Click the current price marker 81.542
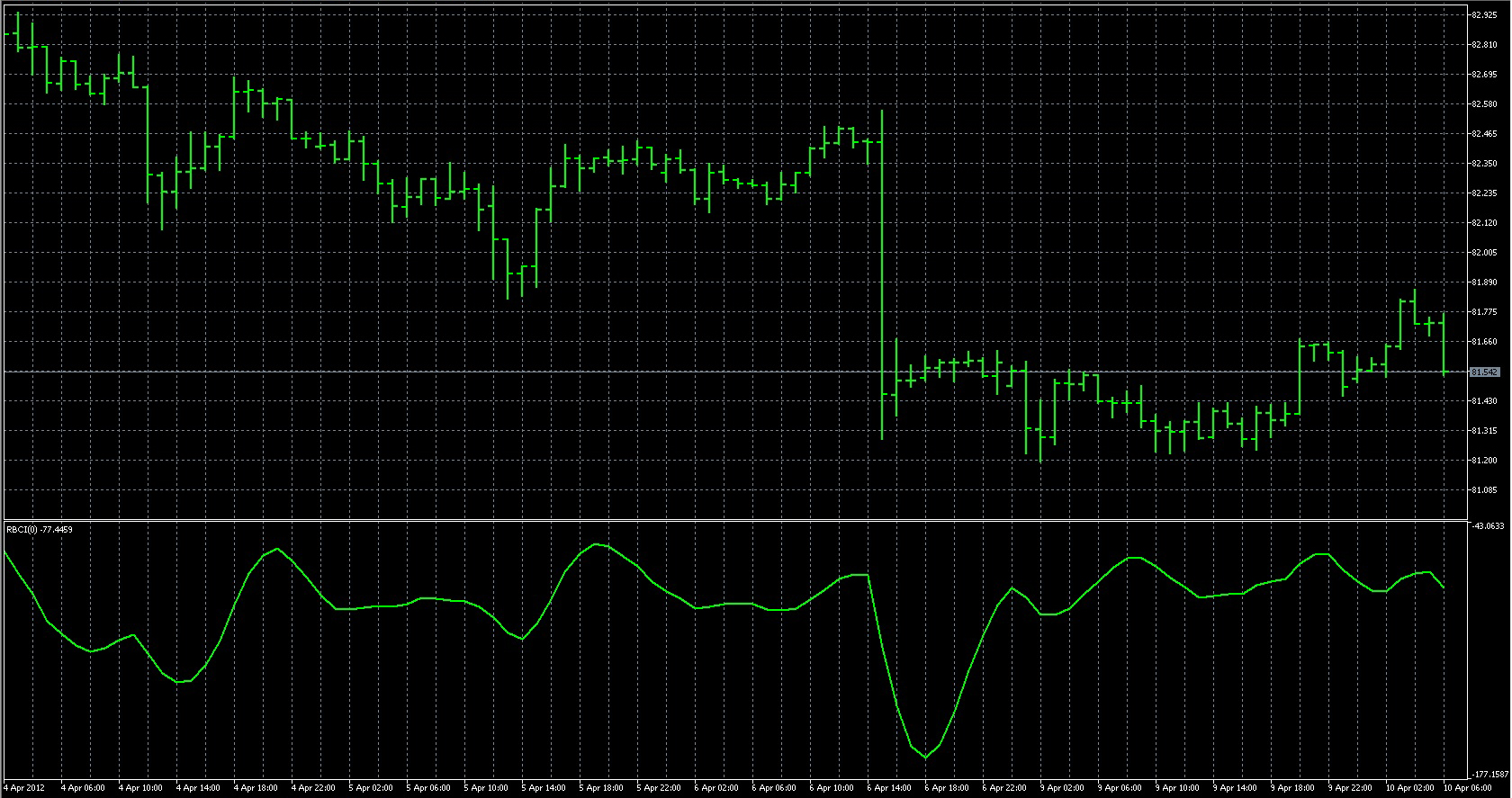Image resolution: width=1512 pixels, height=798 pixels. (x=1484, y=372)
